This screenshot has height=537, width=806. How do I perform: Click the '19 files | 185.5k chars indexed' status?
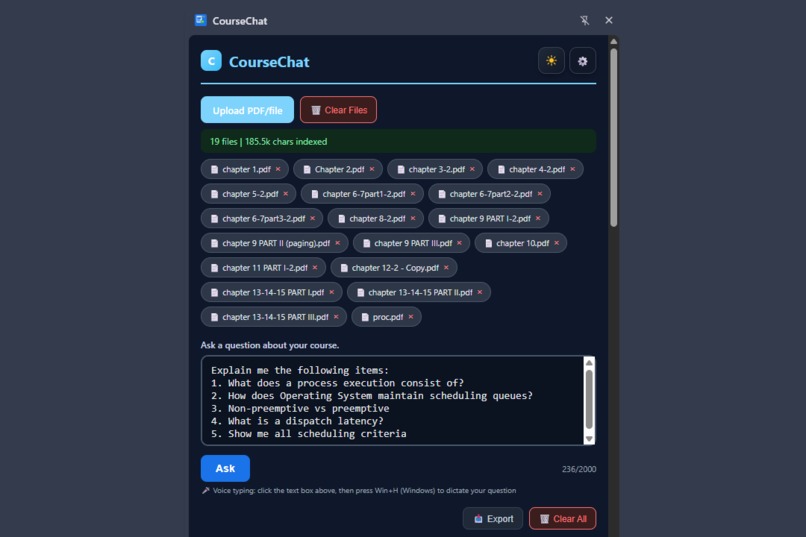pos(268,141)
